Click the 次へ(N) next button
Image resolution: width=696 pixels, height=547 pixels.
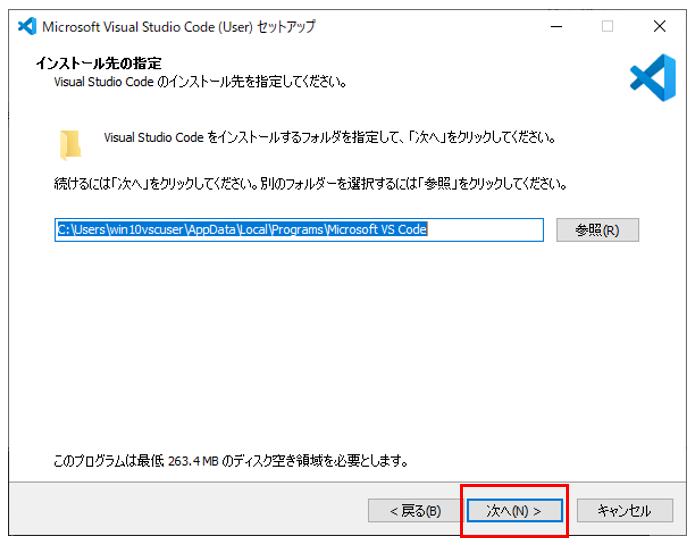tap(514, 511)
